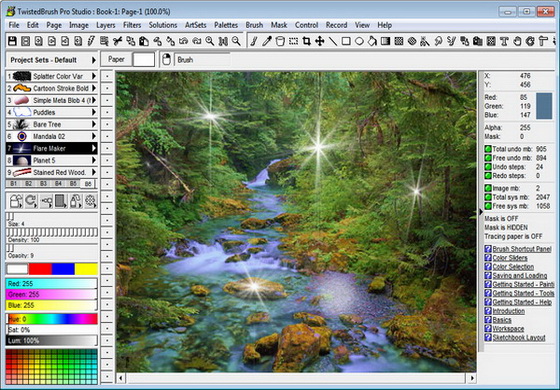Screen dimensions: 560x390
Task: Click the Paper button
Action: (116, 59)
